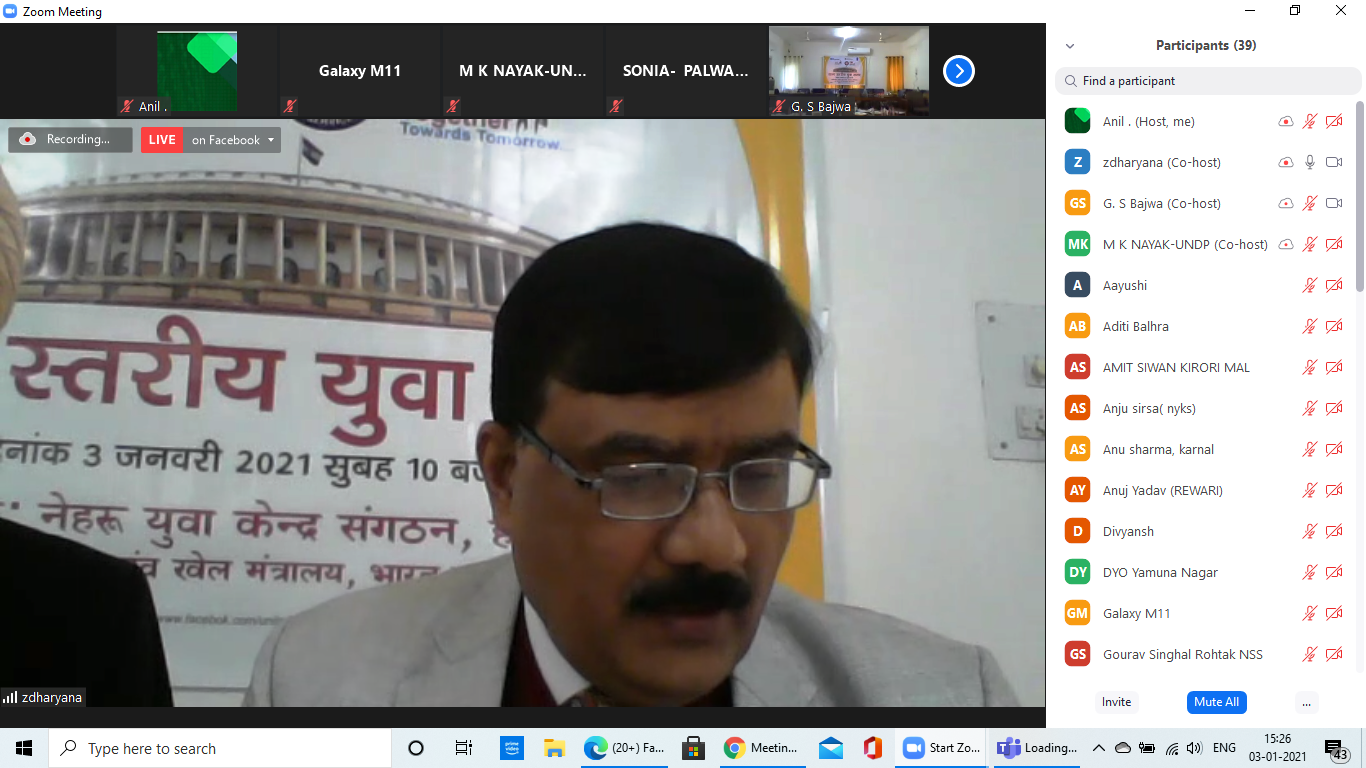Click the Mute All button

(x=1216, y=702)
